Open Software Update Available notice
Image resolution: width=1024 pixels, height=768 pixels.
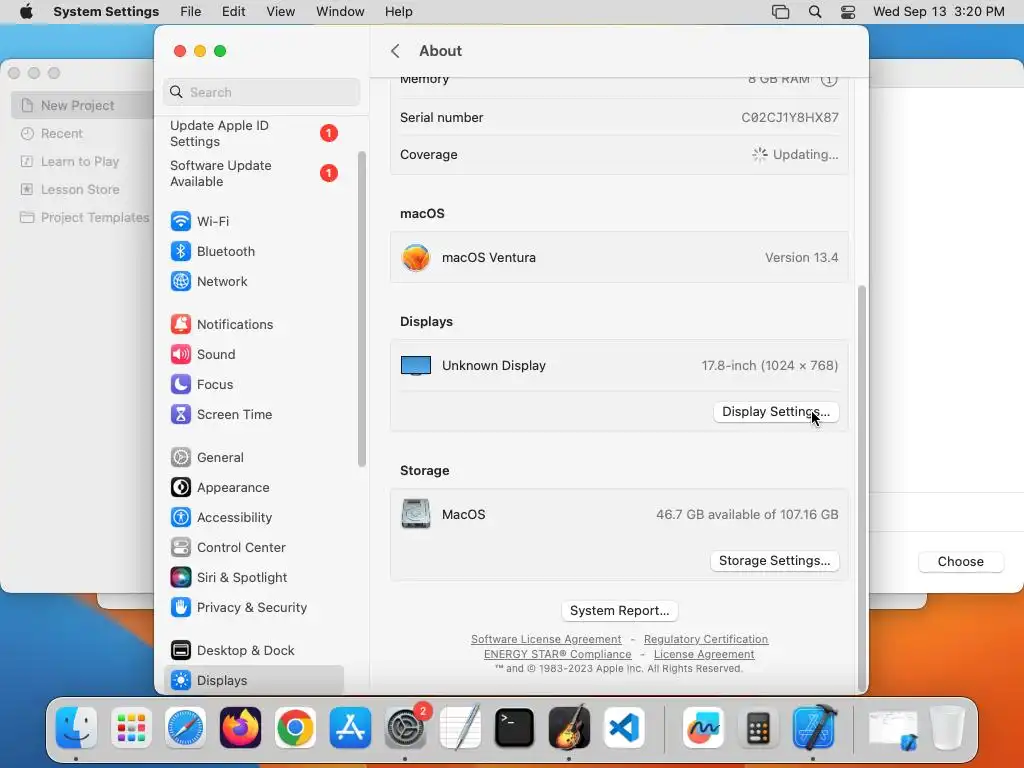tap(253, 173)
